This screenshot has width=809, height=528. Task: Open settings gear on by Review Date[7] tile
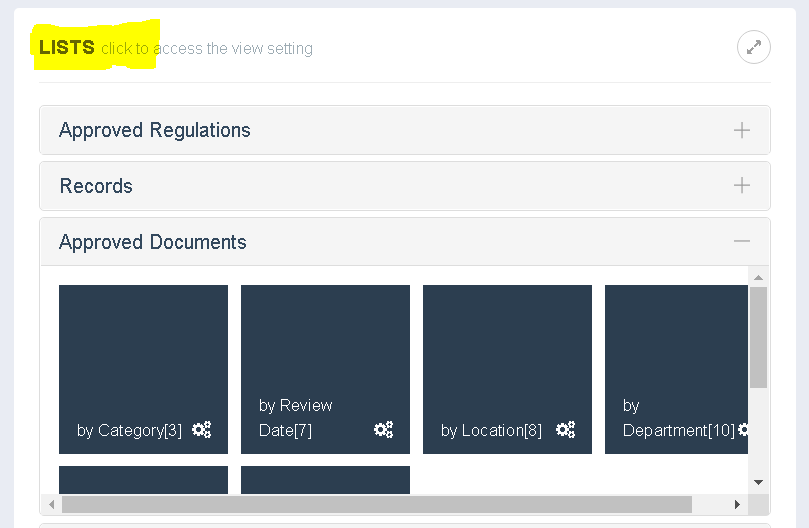point(383,429)
